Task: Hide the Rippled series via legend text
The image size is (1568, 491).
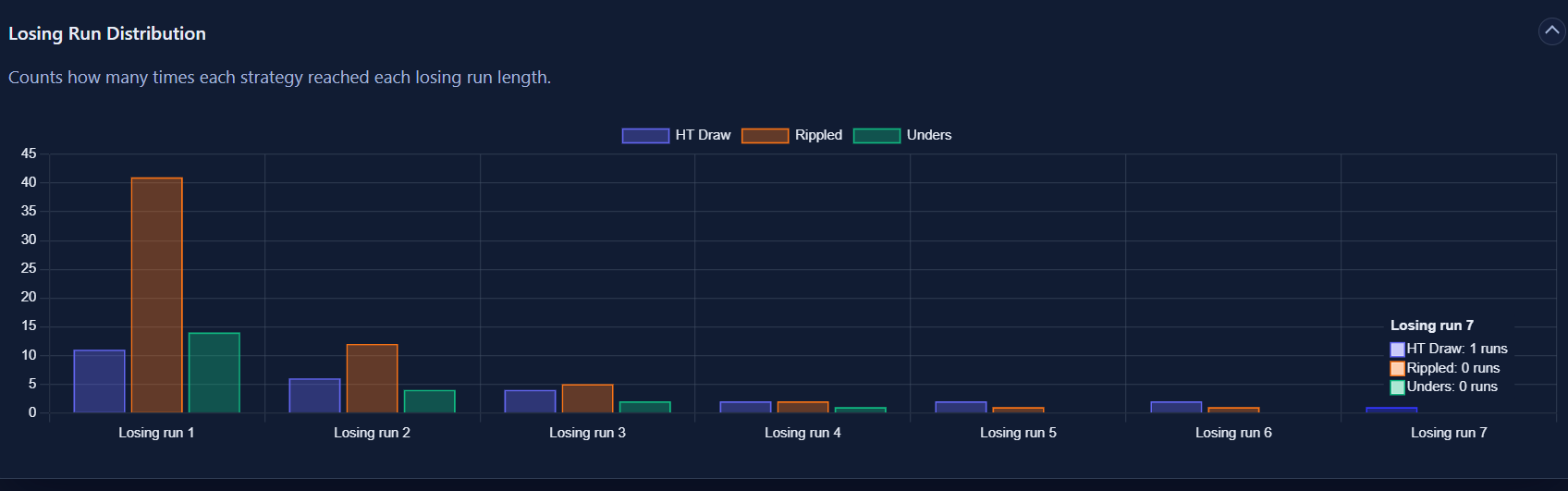Action: [x=818, y=135]
